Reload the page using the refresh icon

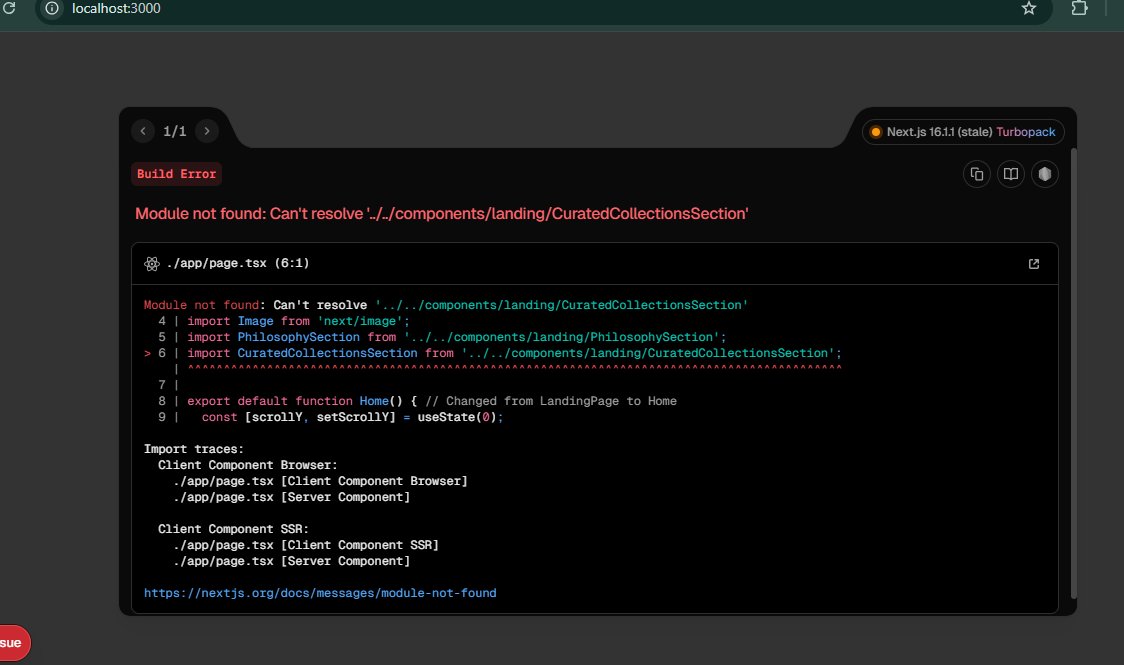click(10, 8)
